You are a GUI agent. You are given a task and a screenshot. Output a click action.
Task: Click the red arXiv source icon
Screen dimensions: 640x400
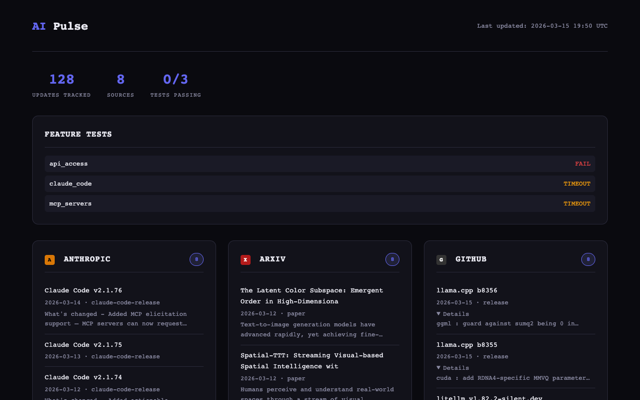tap(245, 260)
